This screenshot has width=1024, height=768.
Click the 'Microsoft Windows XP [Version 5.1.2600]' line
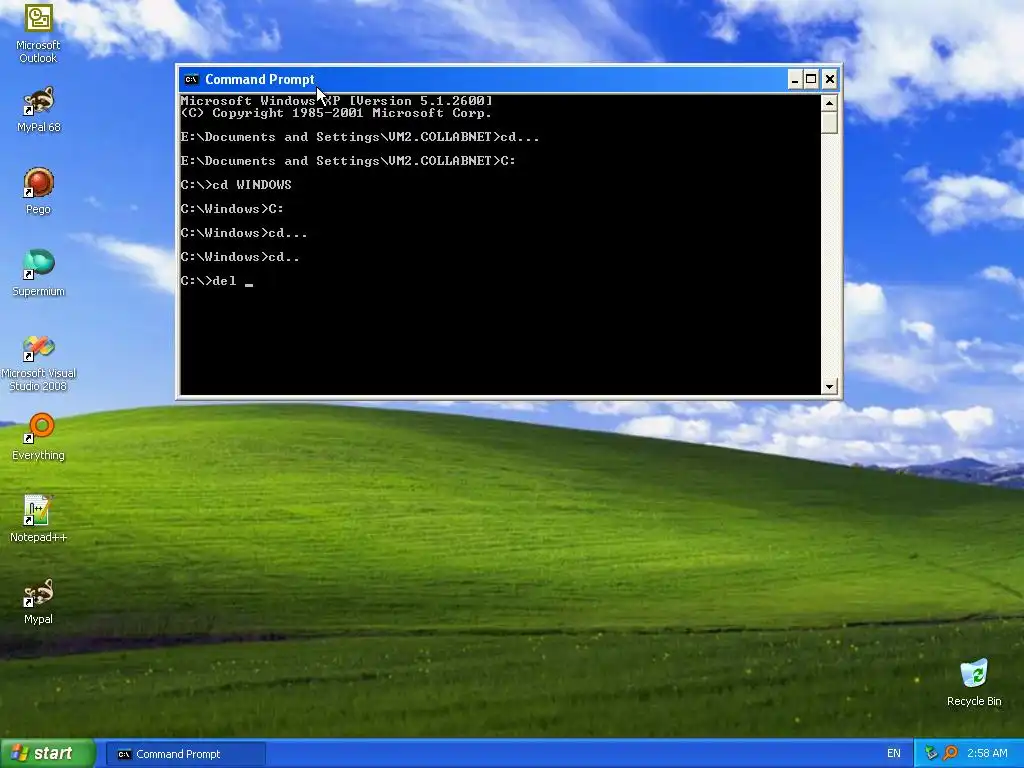click(x=336, y=101)
